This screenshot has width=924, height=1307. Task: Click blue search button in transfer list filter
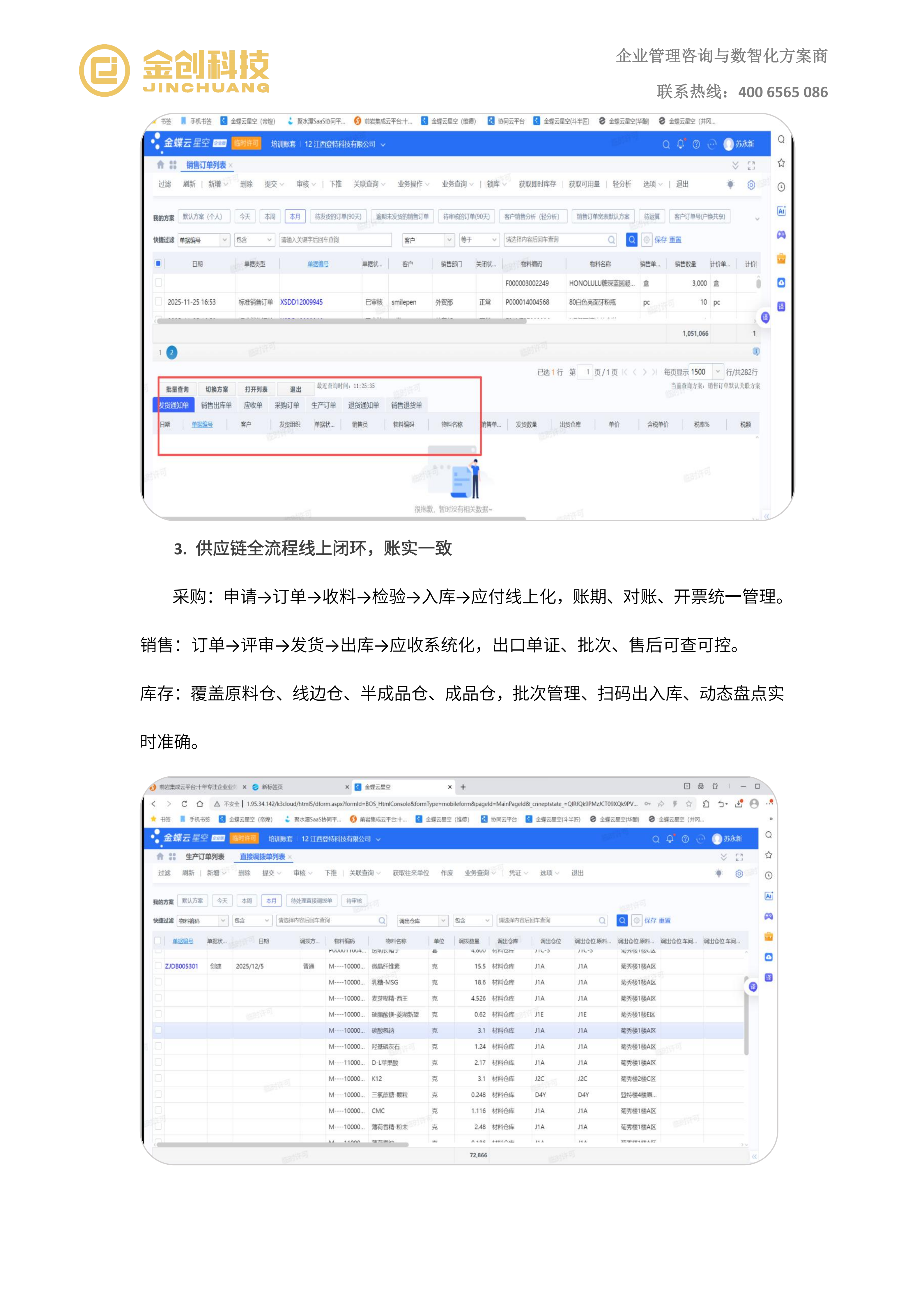[x=622, y=920]
